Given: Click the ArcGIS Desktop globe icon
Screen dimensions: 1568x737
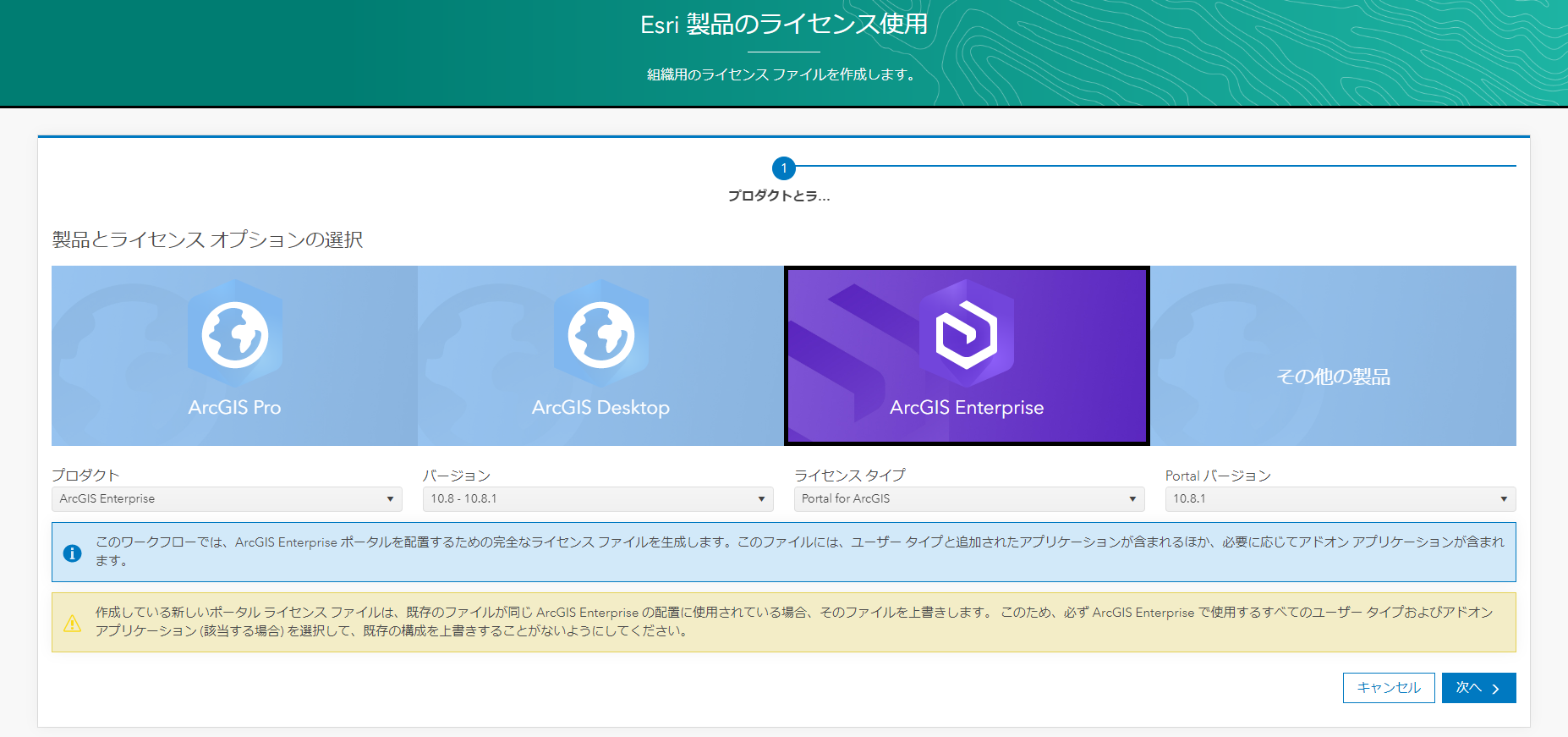Looking at the screenshot, I should (x=601, y=335).
